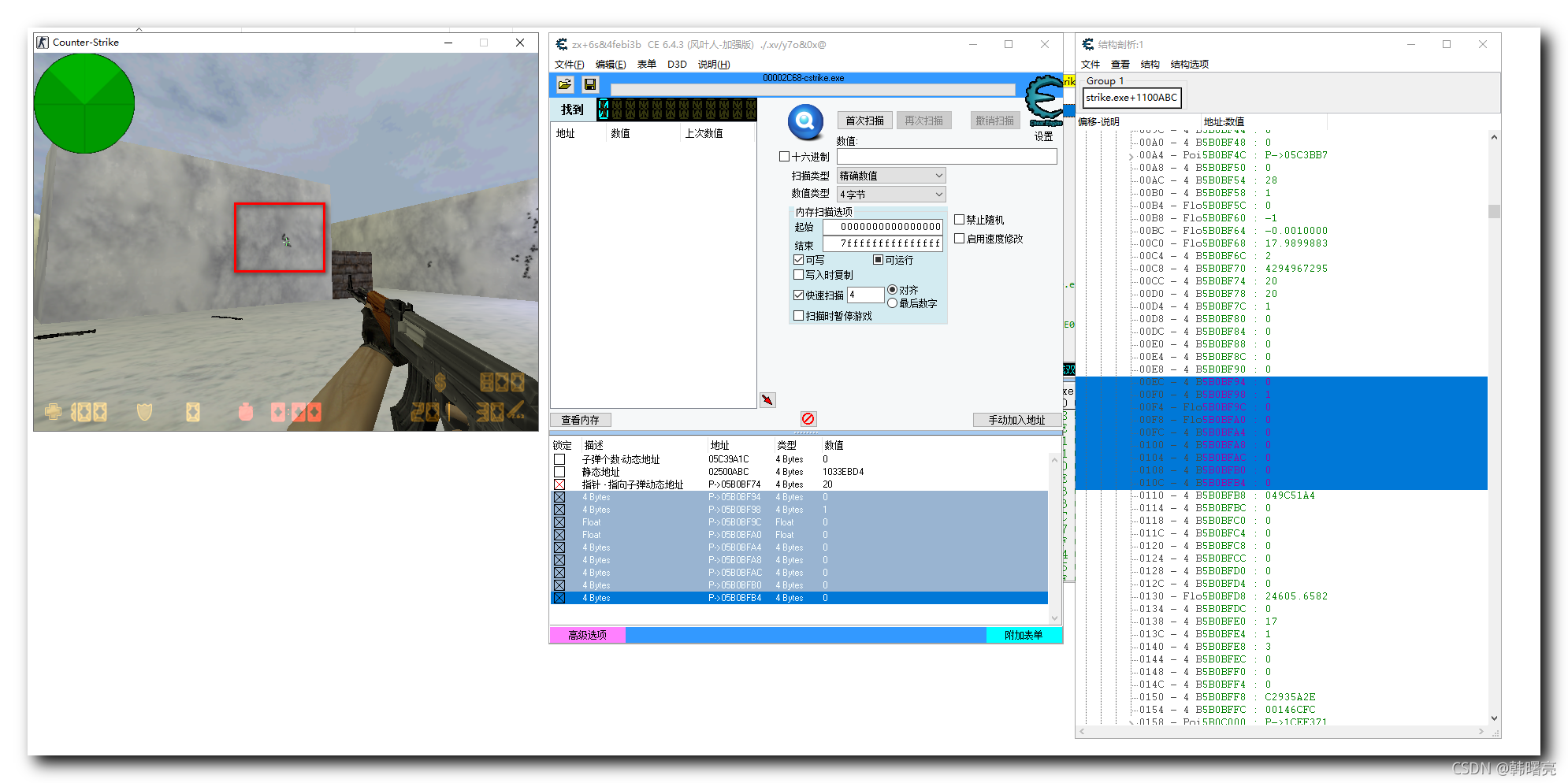Click the green radar in Counter-Strike
This screenshot has height=783, width=1568.
[84, 102]
